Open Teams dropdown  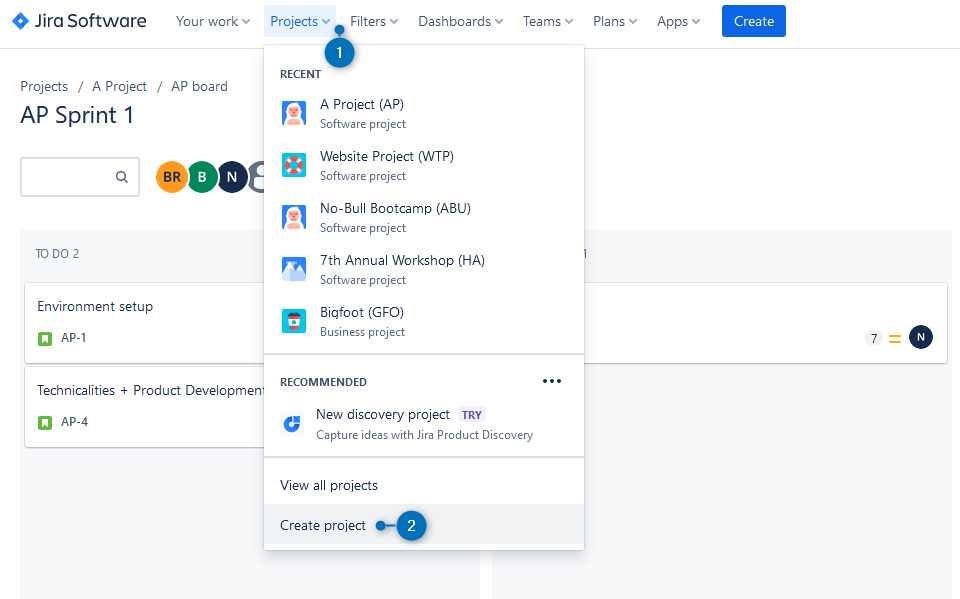pos(548,21)
